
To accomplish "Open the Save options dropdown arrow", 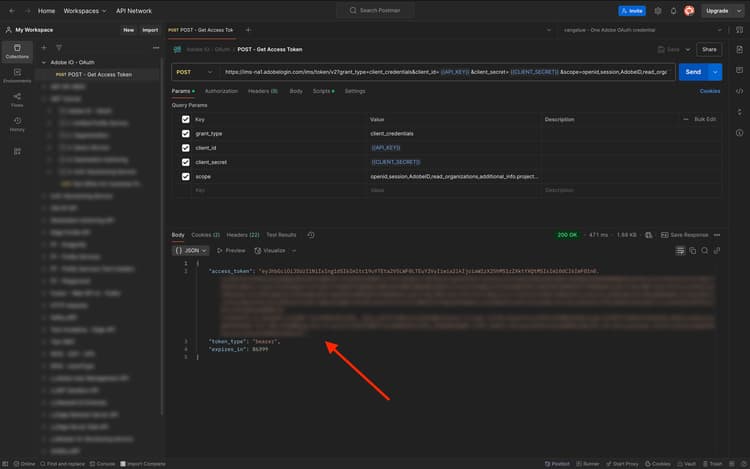I will pos(688,49).
